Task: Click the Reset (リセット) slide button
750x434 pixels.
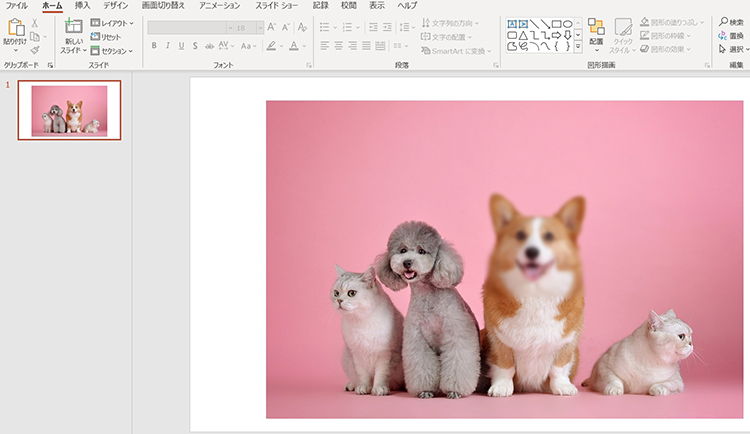Action: tap(105, 36)
